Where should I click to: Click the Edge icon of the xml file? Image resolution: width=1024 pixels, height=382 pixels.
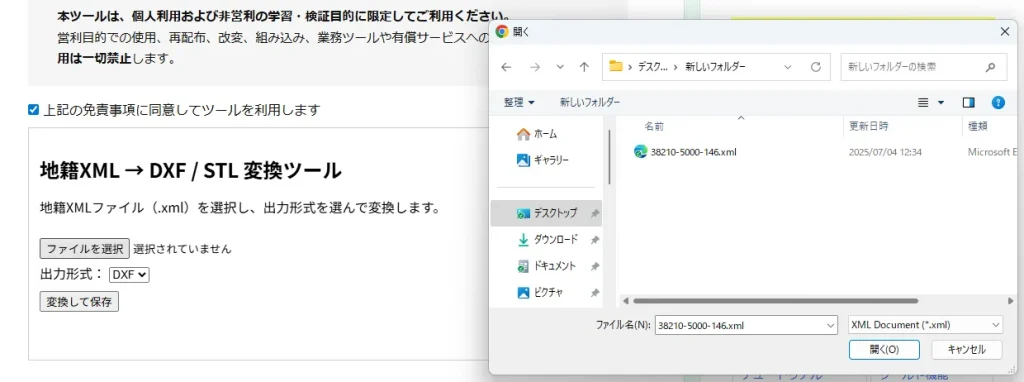640,151
